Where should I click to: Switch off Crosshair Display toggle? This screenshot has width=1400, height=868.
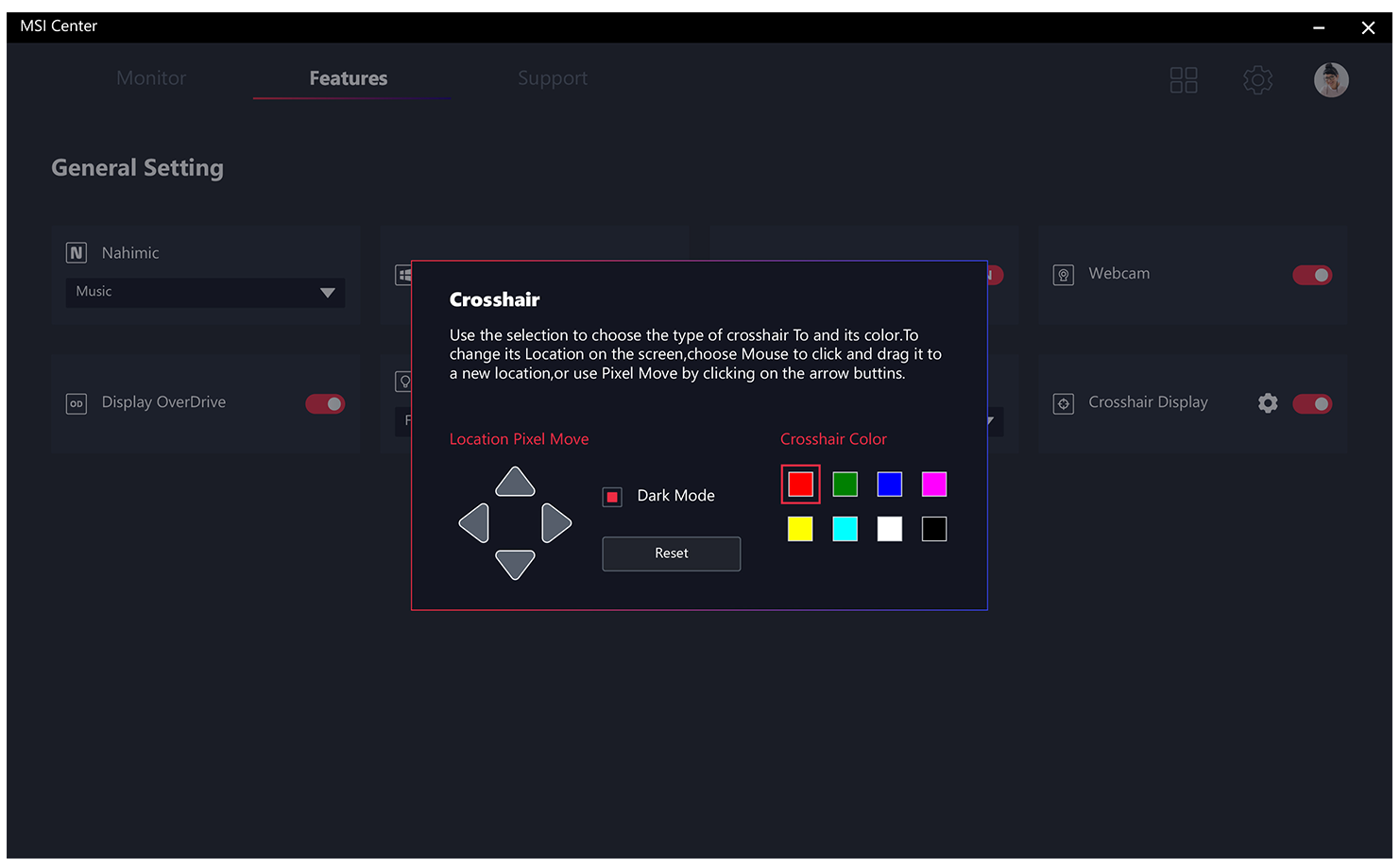click(1311, 404)
